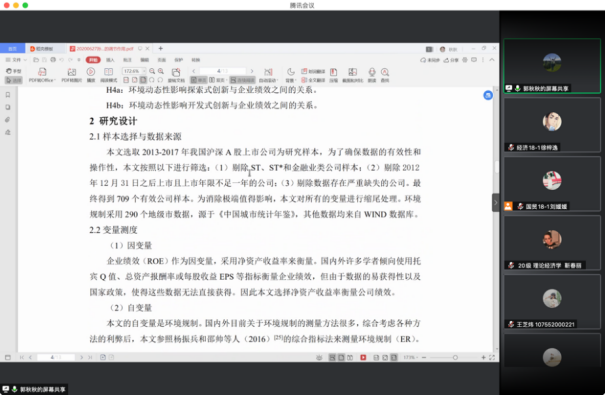Click the PDF转图片 export icon
Screen dimensions: 606x395
71,75
